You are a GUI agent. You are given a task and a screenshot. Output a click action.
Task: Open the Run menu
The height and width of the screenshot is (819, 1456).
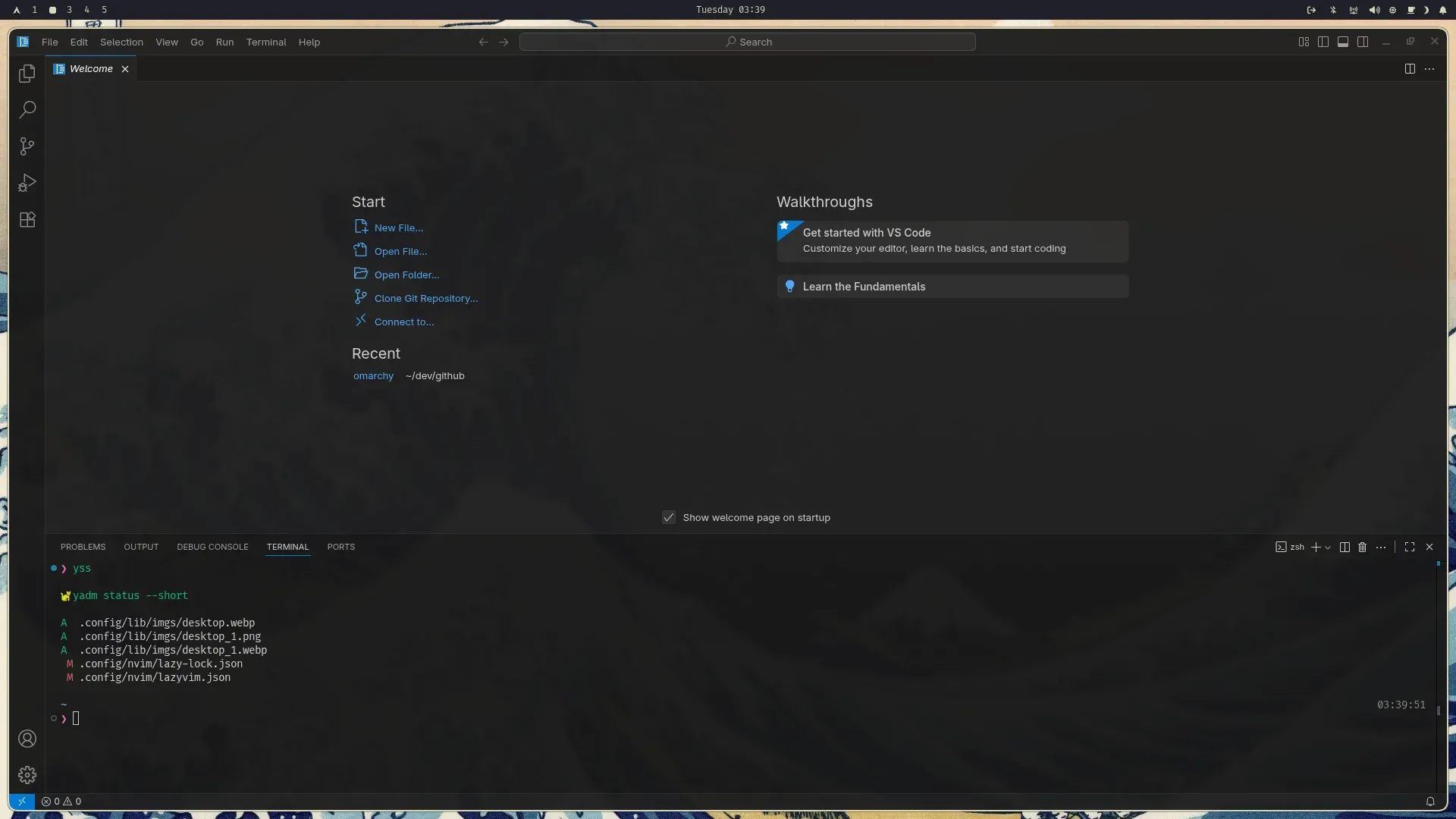[224, 42]
